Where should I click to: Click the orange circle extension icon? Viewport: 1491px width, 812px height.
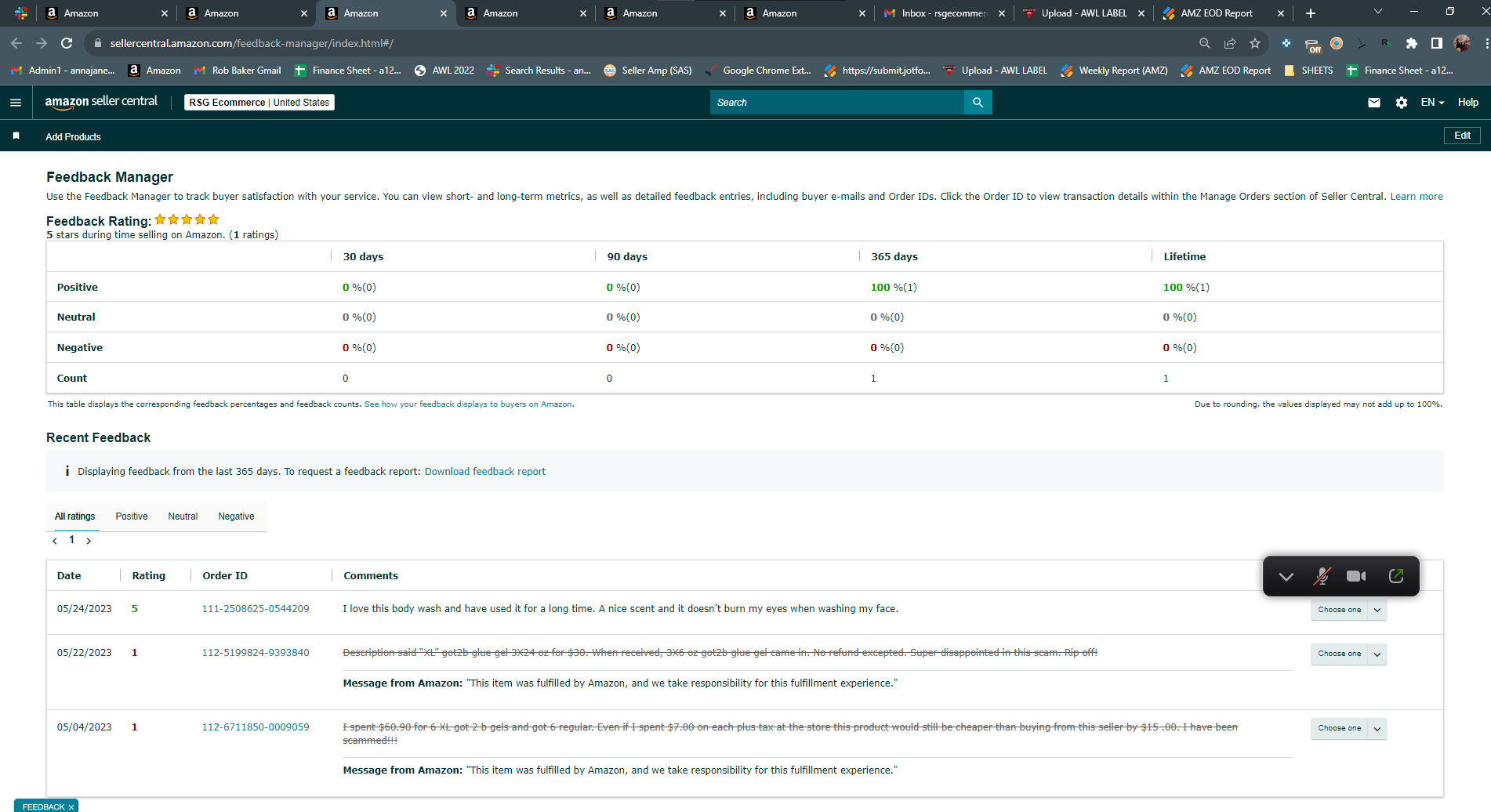point(1337,43)
